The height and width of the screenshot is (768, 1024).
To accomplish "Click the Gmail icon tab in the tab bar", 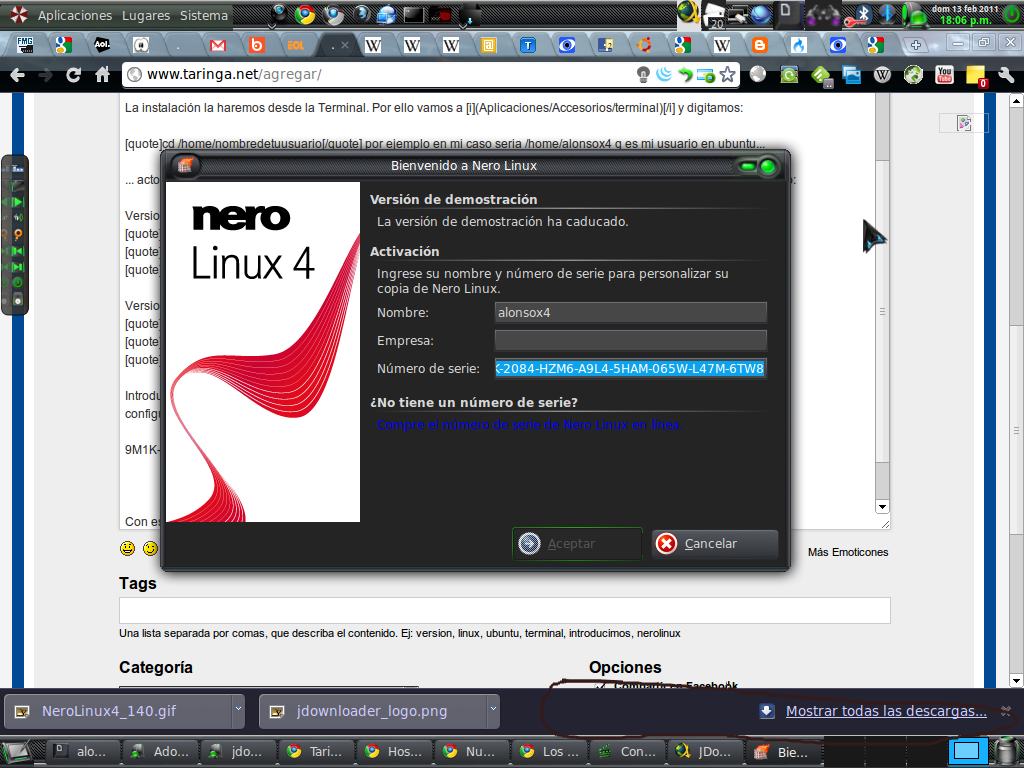I will point(217,44).
